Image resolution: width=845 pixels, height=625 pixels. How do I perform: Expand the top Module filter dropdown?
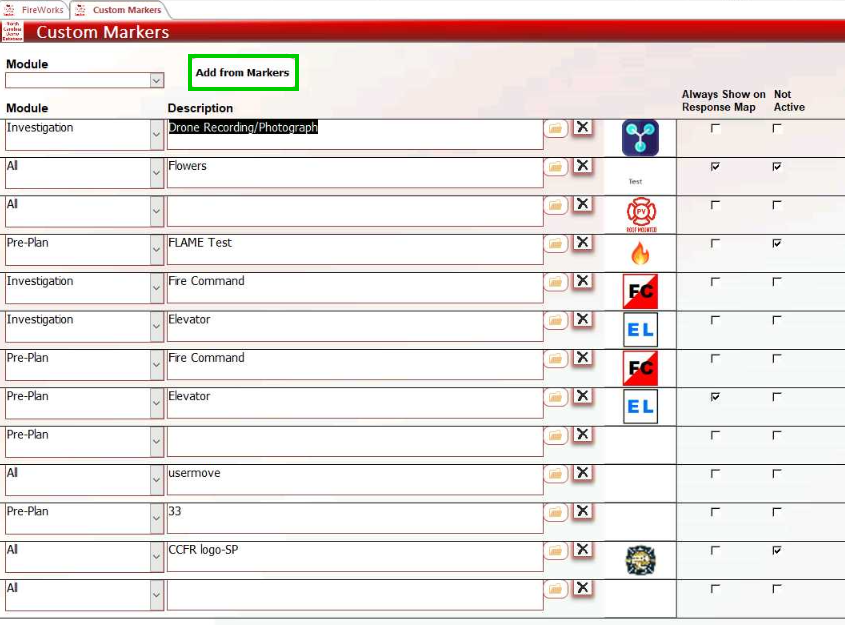[x=156, y=81]
